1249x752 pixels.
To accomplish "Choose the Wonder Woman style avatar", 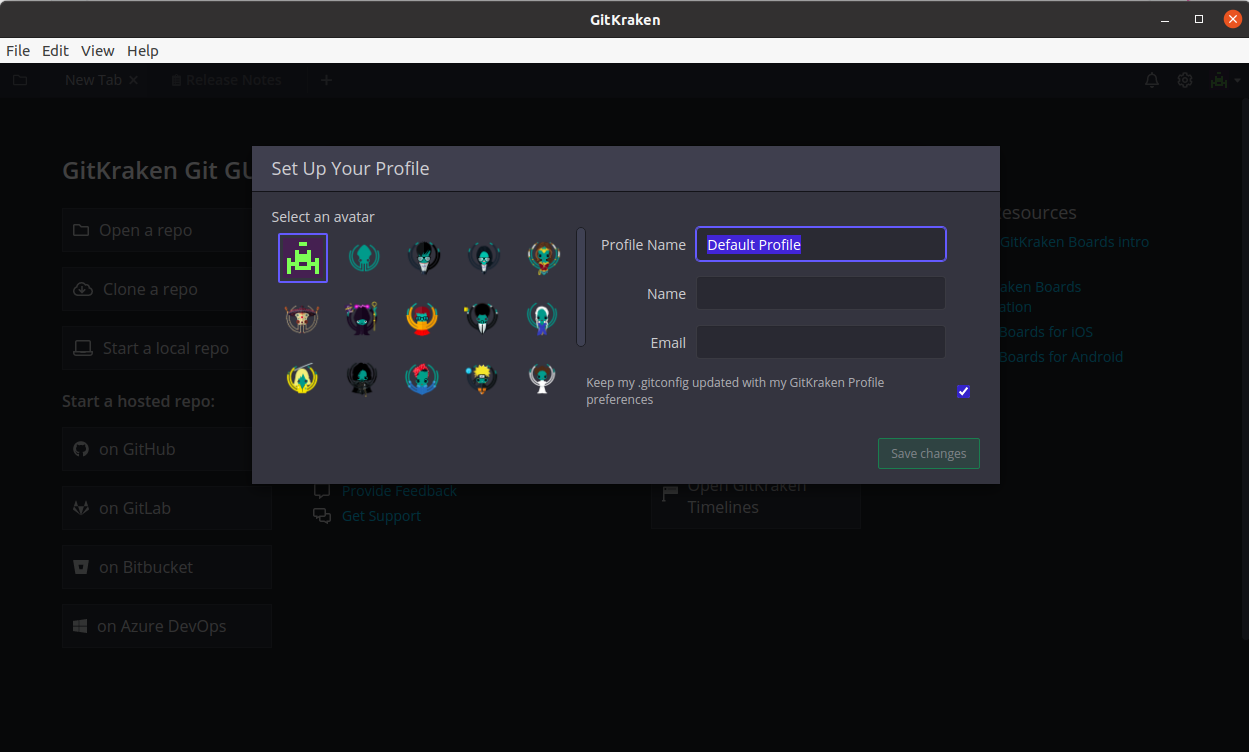I will (543, 258).
